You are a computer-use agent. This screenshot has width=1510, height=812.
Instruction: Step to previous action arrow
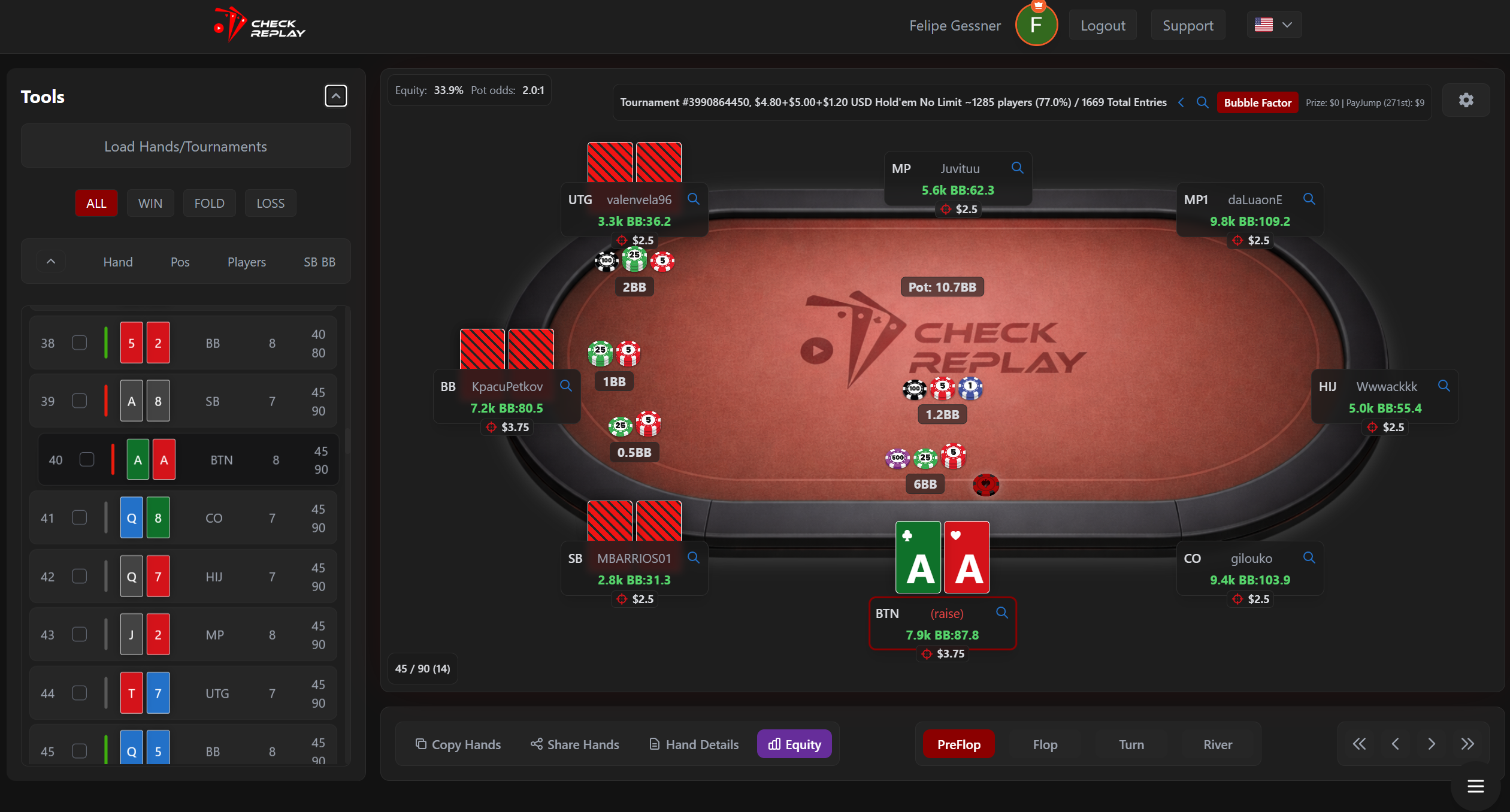pyautogui.click(x=1396, y=744)
